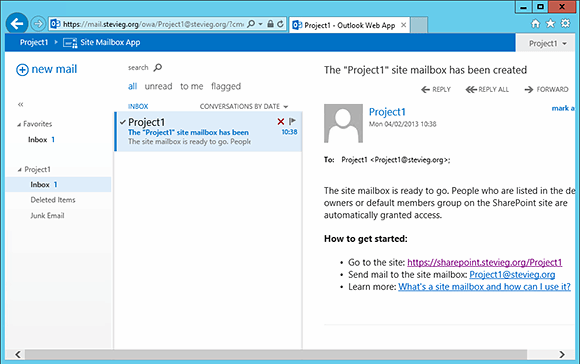Open browser tools gear icon
Image resolution: width=580 pixels, height=364 pixels.
(565, 24)
